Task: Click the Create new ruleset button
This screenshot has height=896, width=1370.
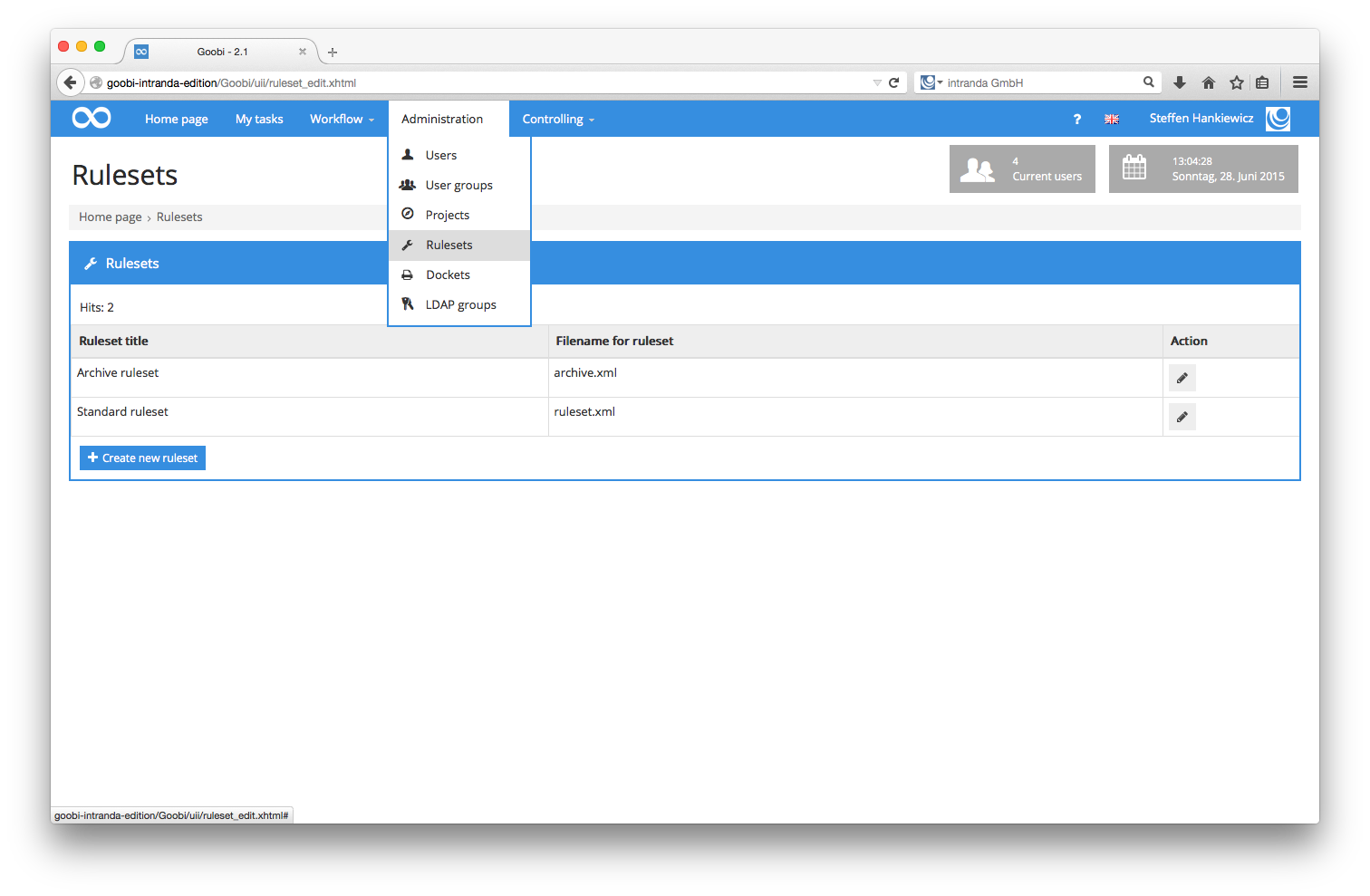Action: [x=142, y=458]
